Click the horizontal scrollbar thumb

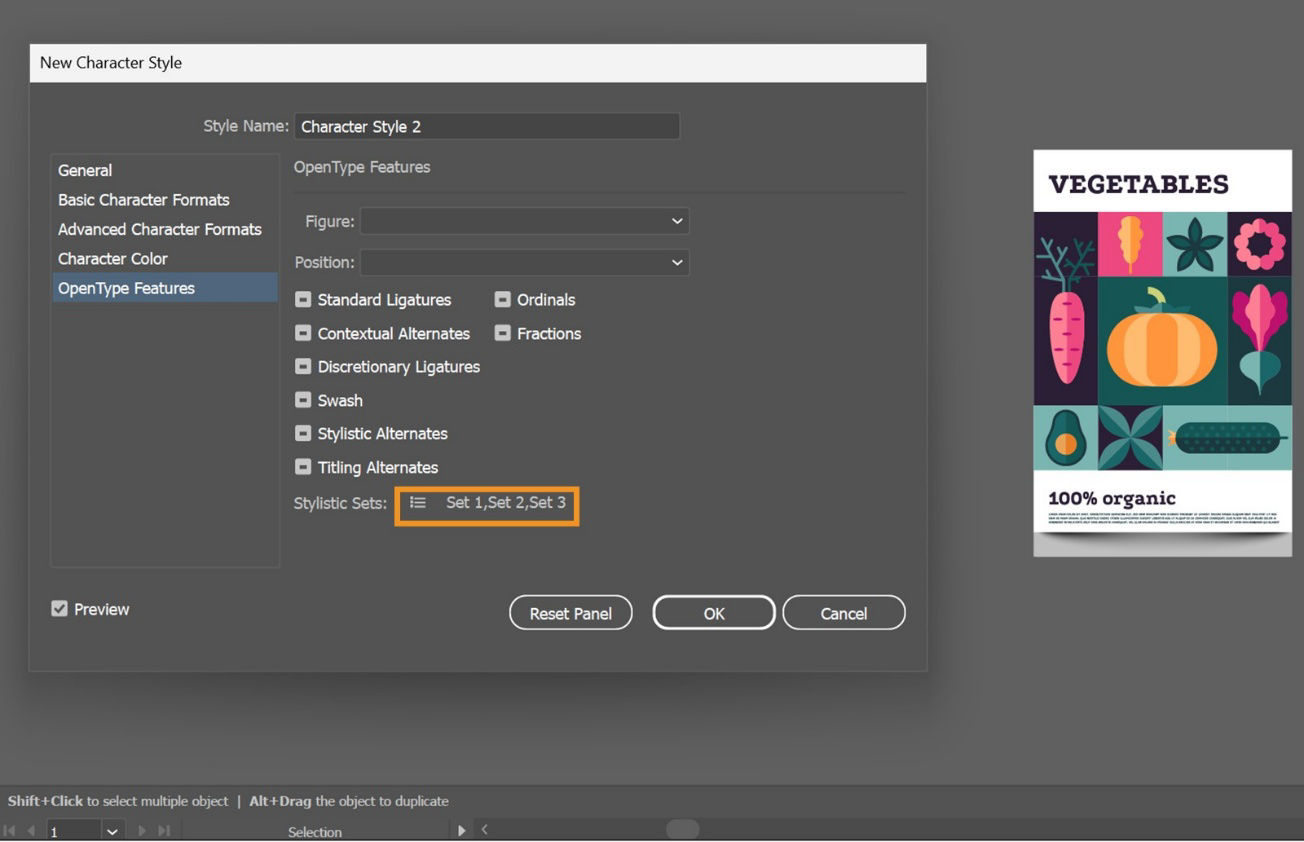point(683,829)
